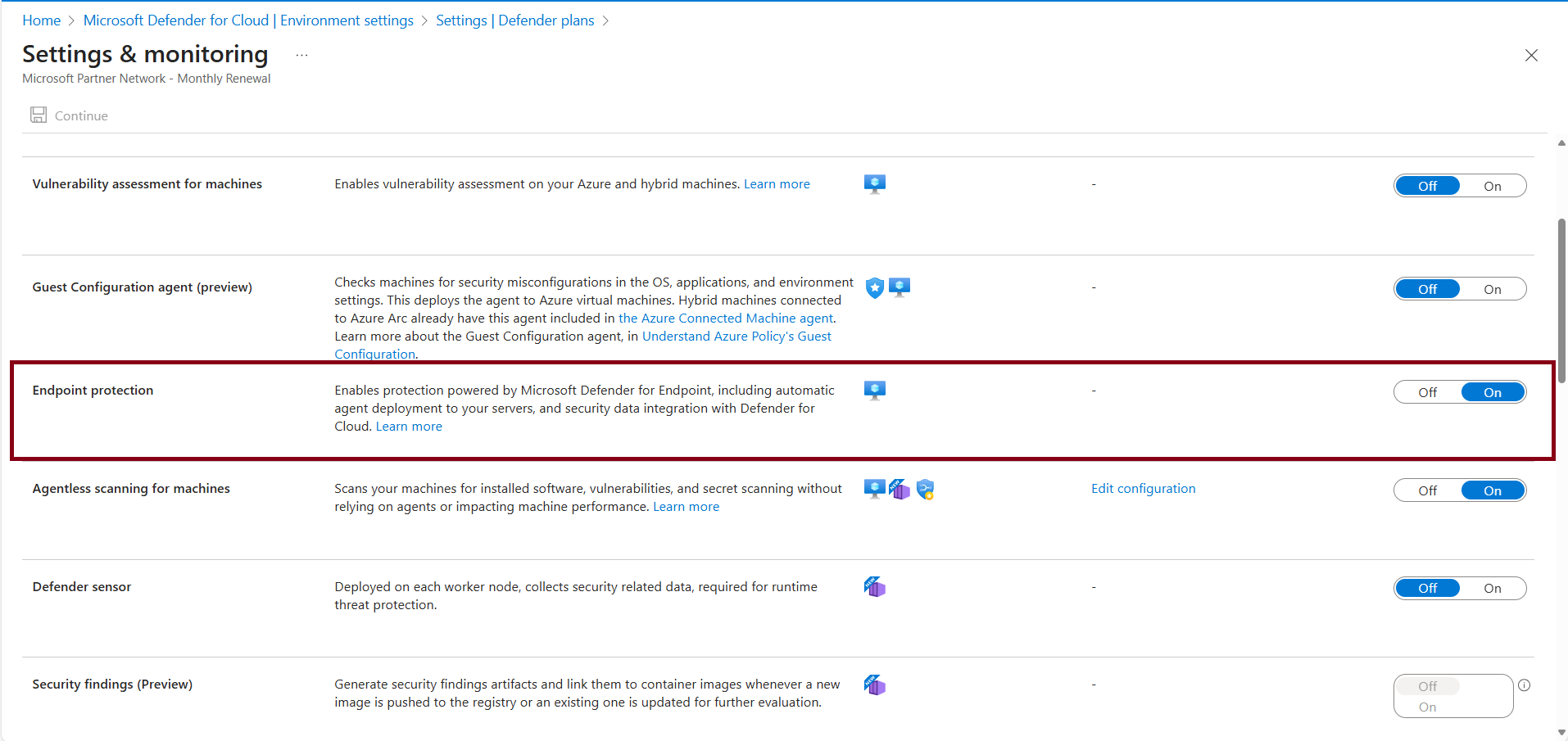1568x741 pixels.
Task: Click the Vulnerability assessment for machines title
Action: [x=147, y=184]
